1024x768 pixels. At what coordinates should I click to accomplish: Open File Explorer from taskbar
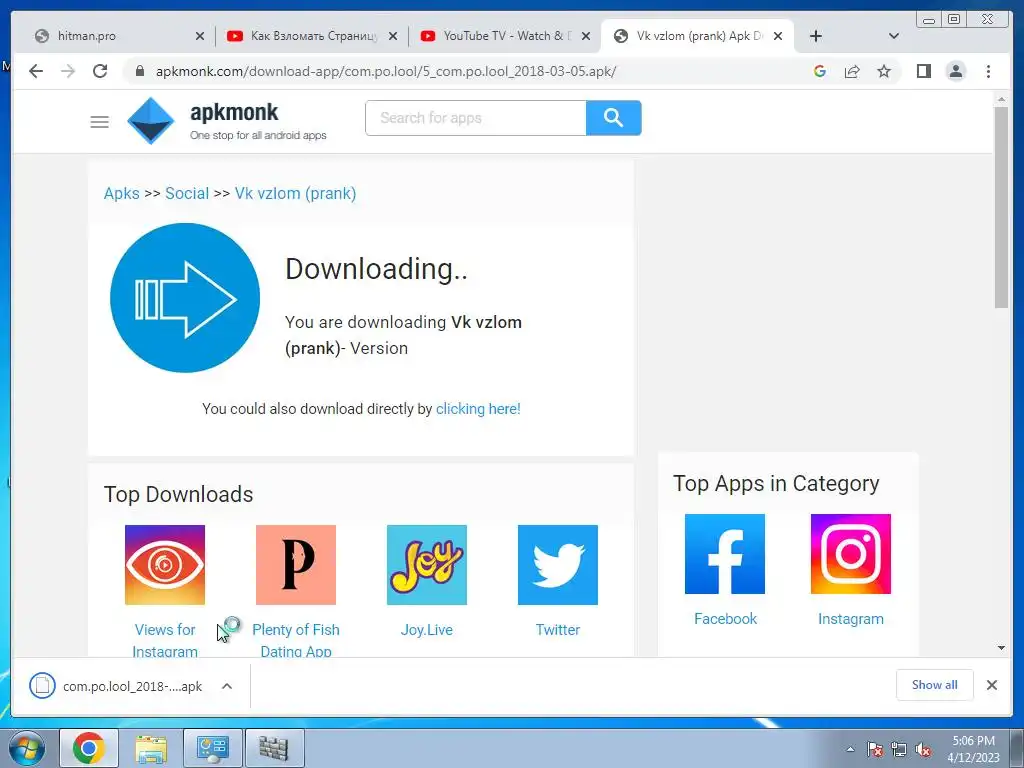(x=151, y=748)
